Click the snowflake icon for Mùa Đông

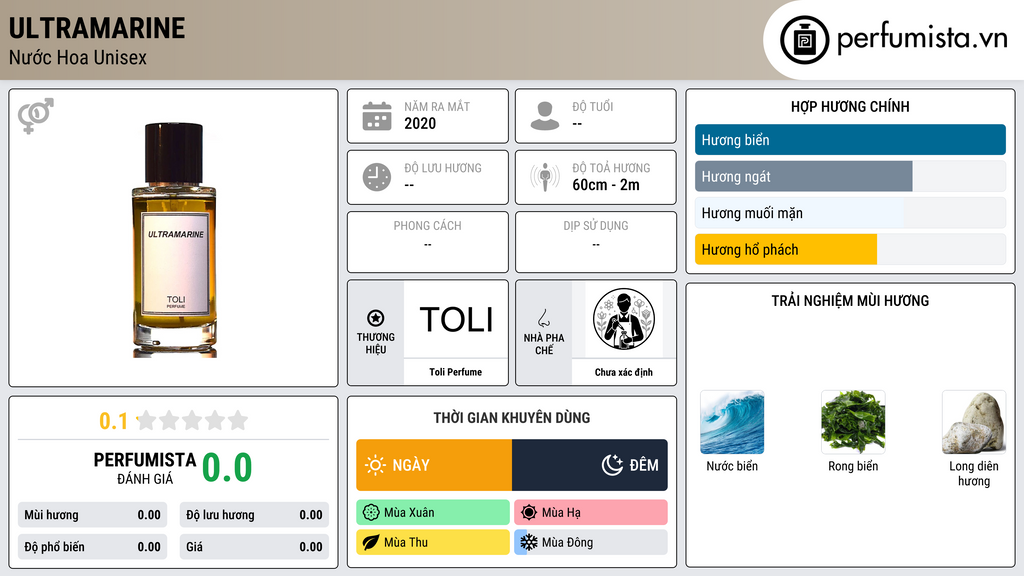tap(529, 542)
